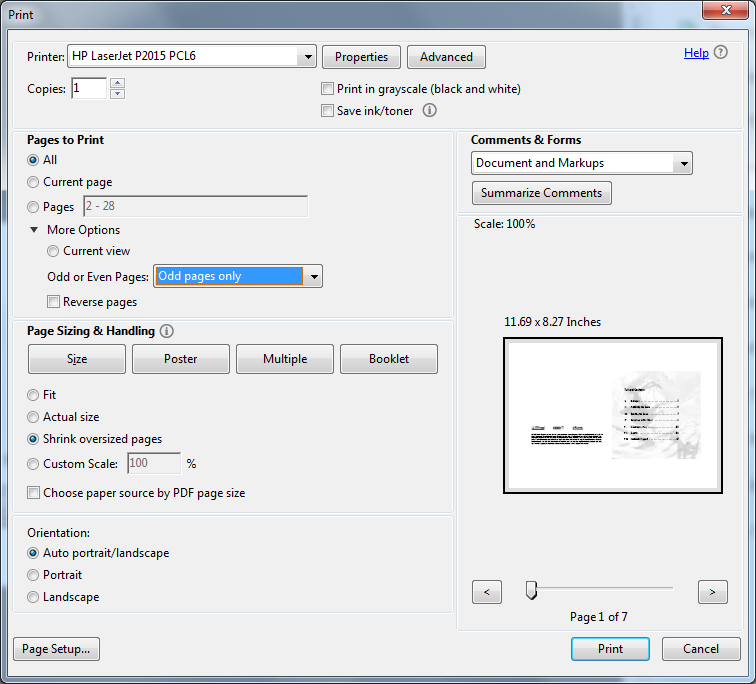This screenshot has width=756, height=684.
Task: Switch to Poster page handling
Action: 181,359
